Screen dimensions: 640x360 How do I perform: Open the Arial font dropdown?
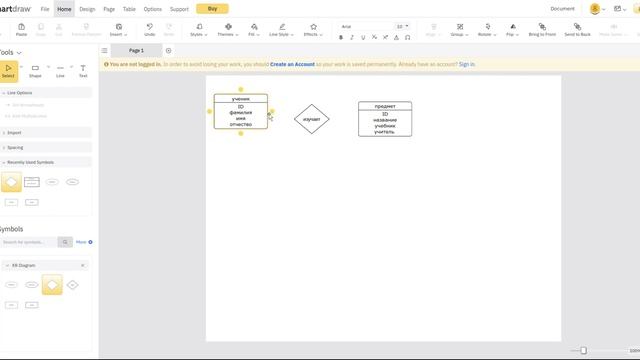click(365, 27)
